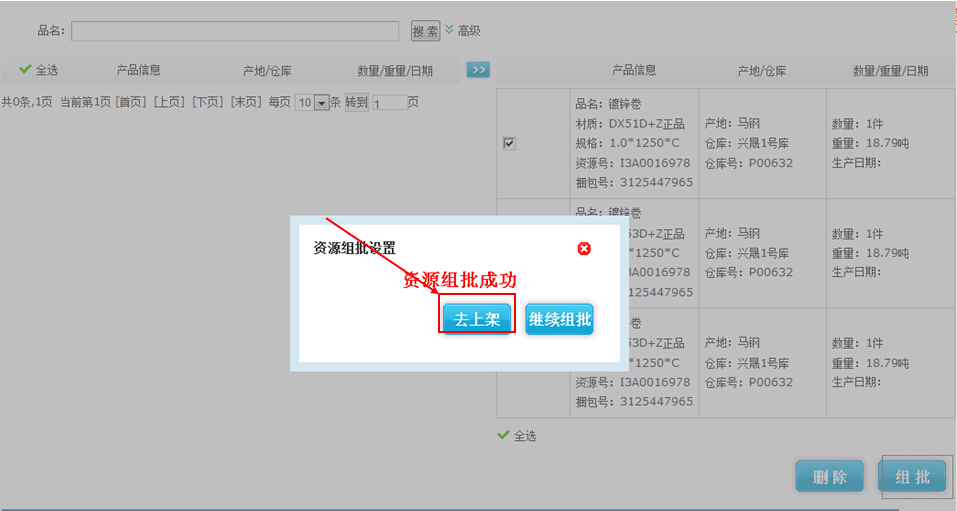This screenshot has height=511, width=957.
Task: Go to 首页 first page link
Action: (x=130, y=102)
